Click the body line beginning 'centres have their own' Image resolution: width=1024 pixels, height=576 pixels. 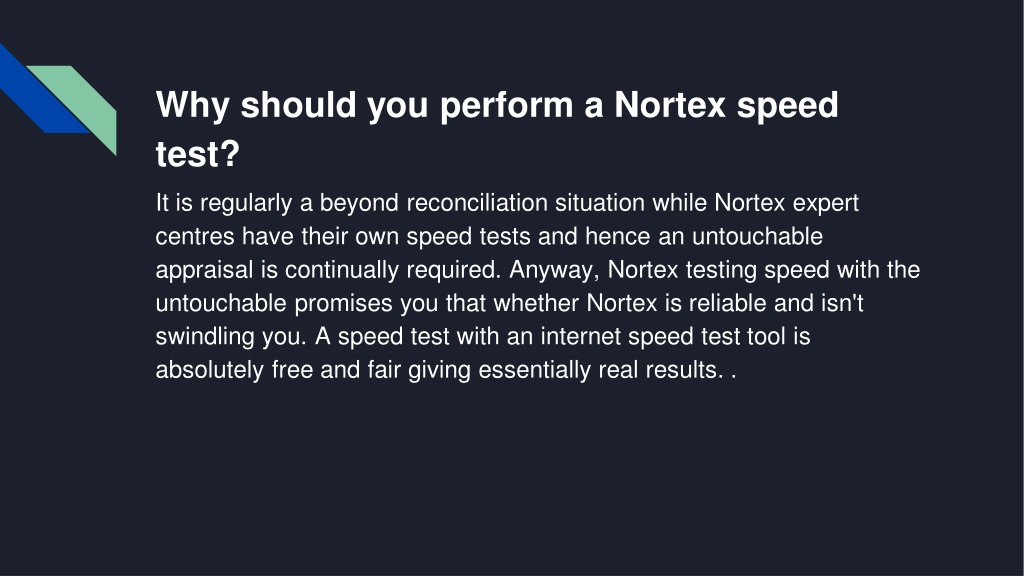pos(489,236)
